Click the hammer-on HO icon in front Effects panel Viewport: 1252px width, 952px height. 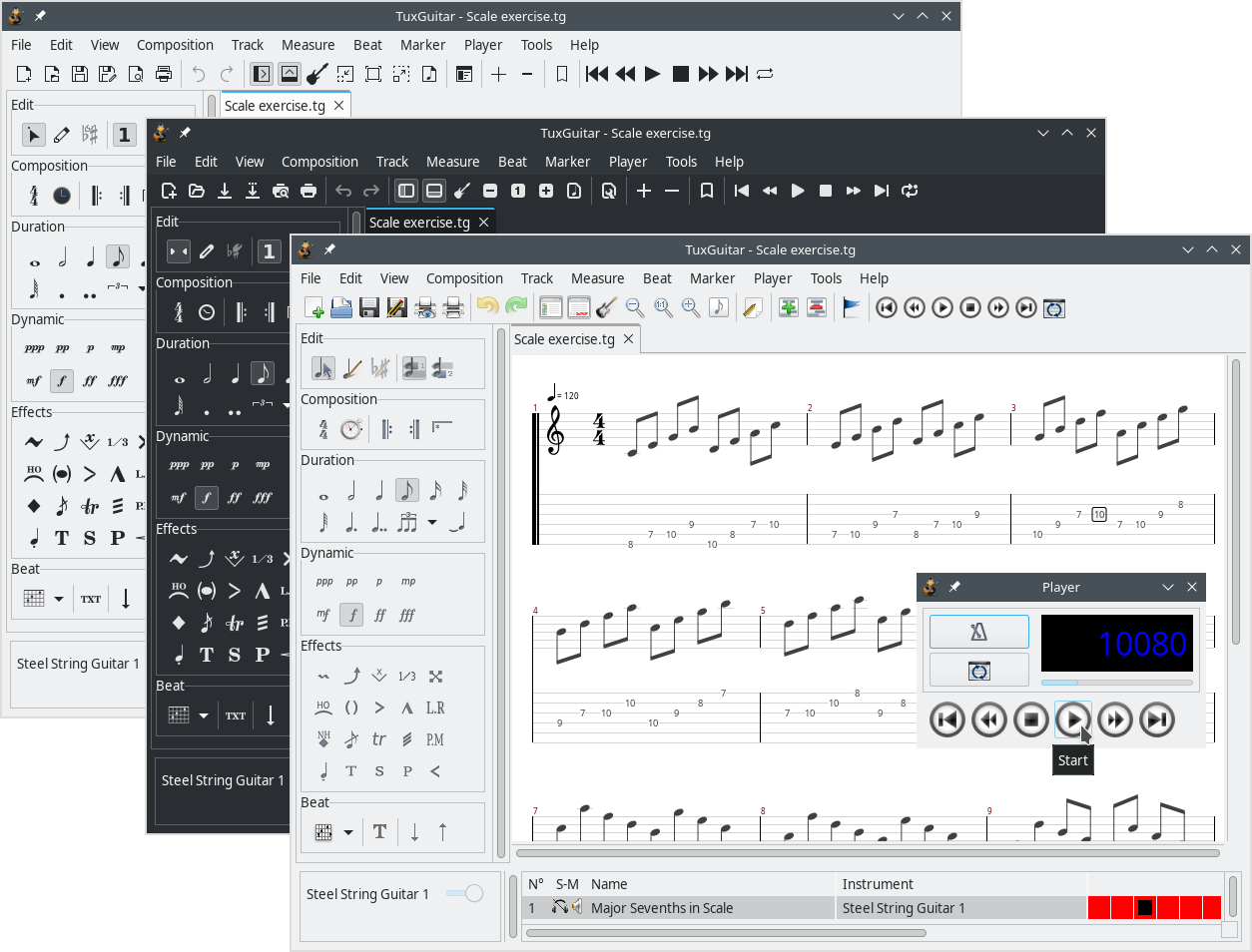pyautogui.click(x=323, y=708)
